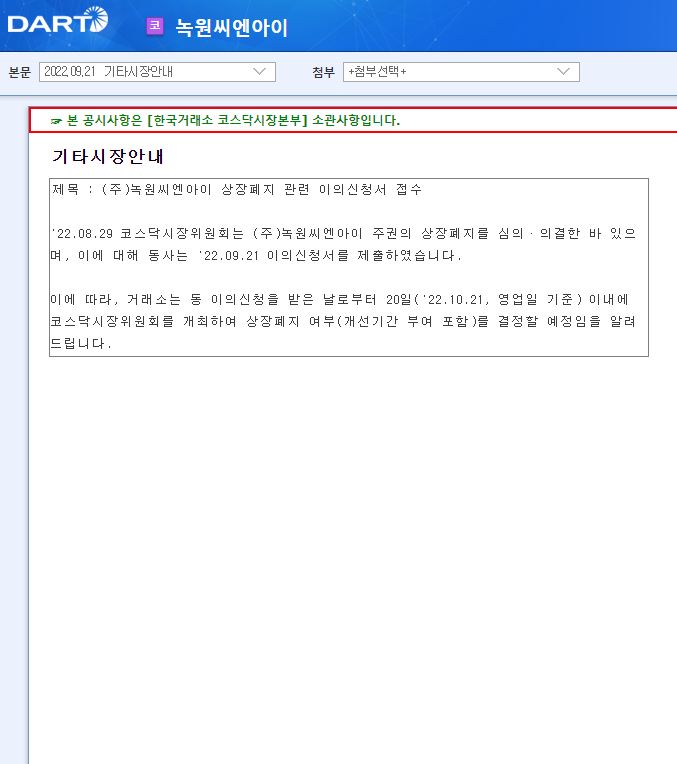Viewport: 677px width, 764px height.
Task: Click the 본문 label
Action: pos(20,73)
